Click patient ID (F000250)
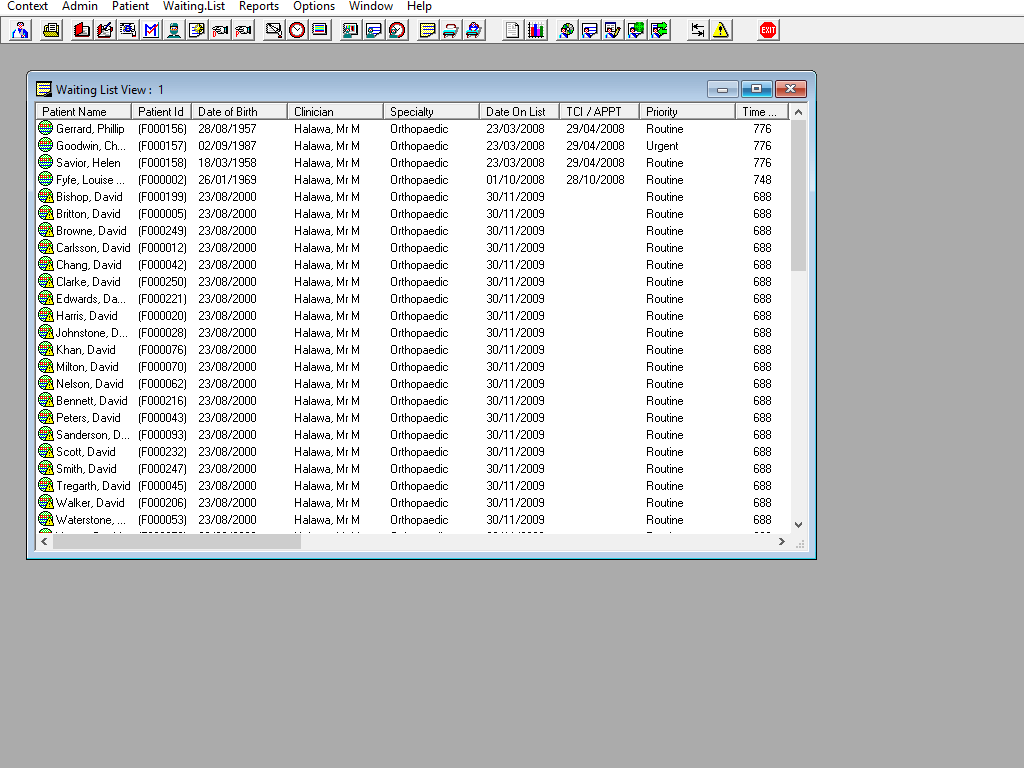 (162, 281)
